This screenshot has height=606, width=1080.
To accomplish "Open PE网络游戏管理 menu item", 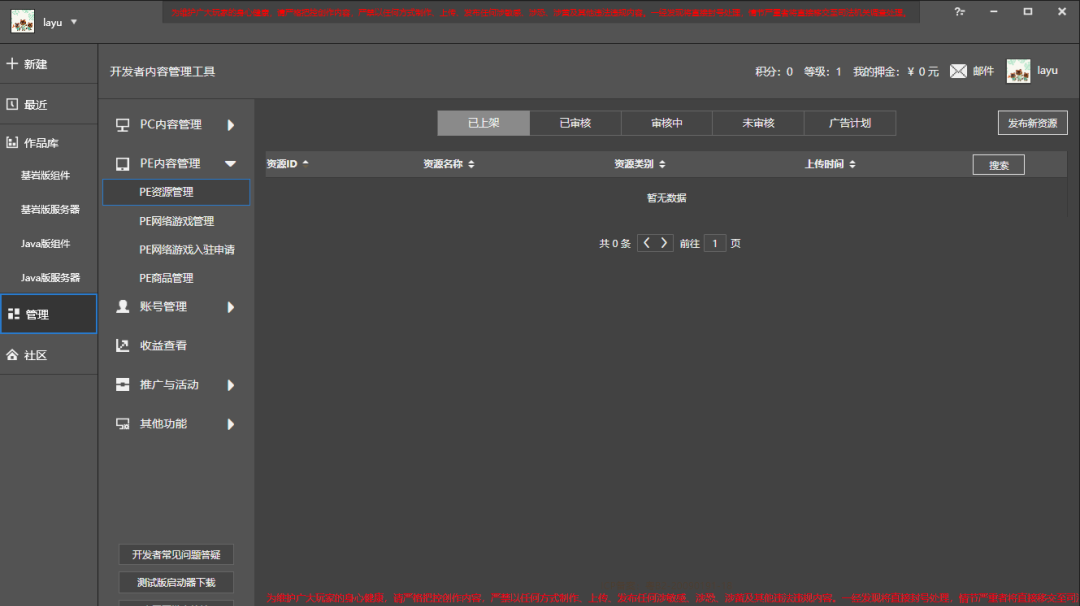I will (x=176, y=221).
